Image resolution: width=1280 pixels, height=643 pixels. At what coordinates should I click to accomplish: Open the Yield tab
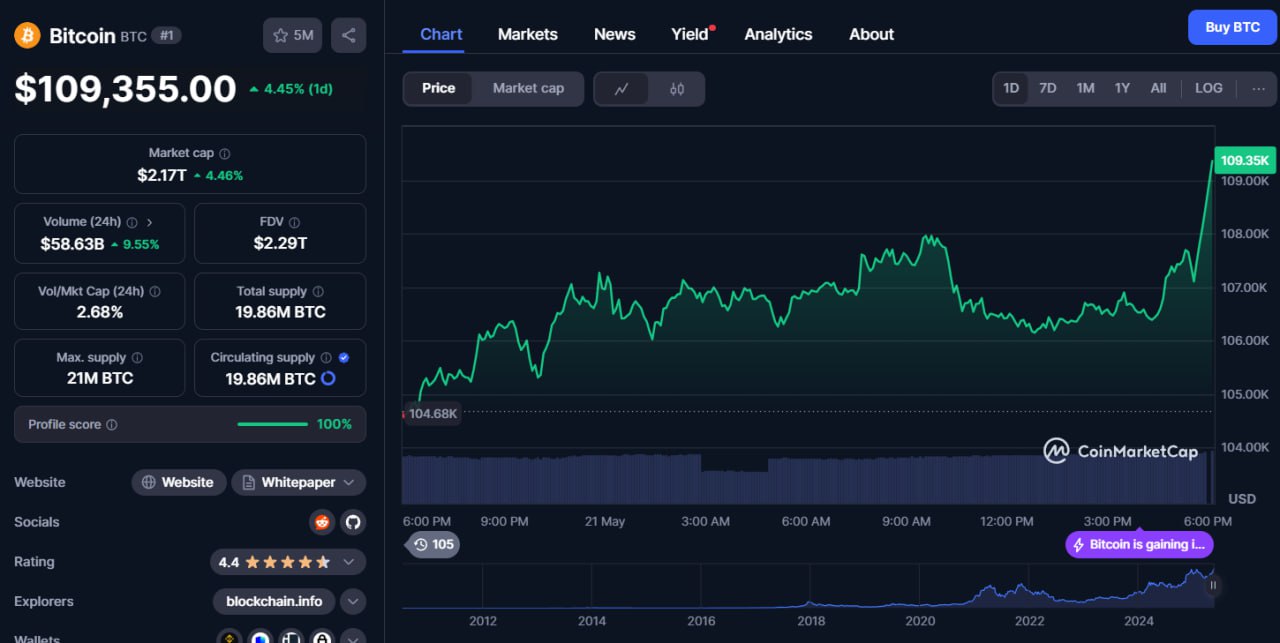click(689, 34)
